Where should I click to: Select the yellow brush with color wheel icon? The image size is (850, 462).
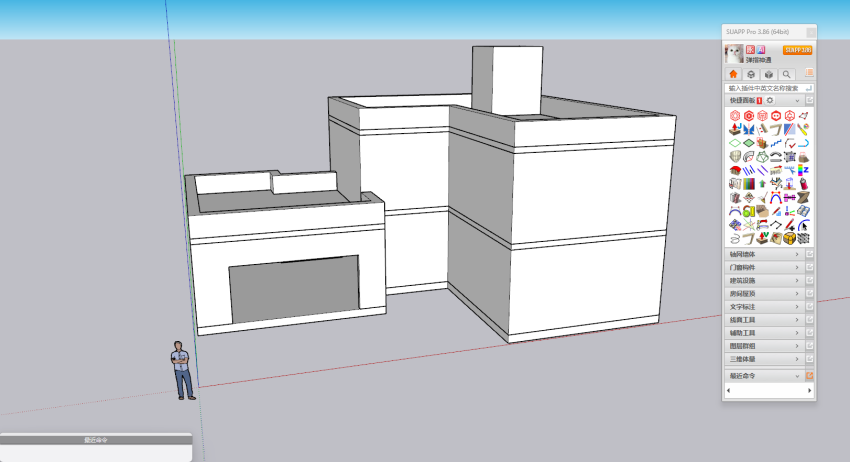[x=803, y=129]
